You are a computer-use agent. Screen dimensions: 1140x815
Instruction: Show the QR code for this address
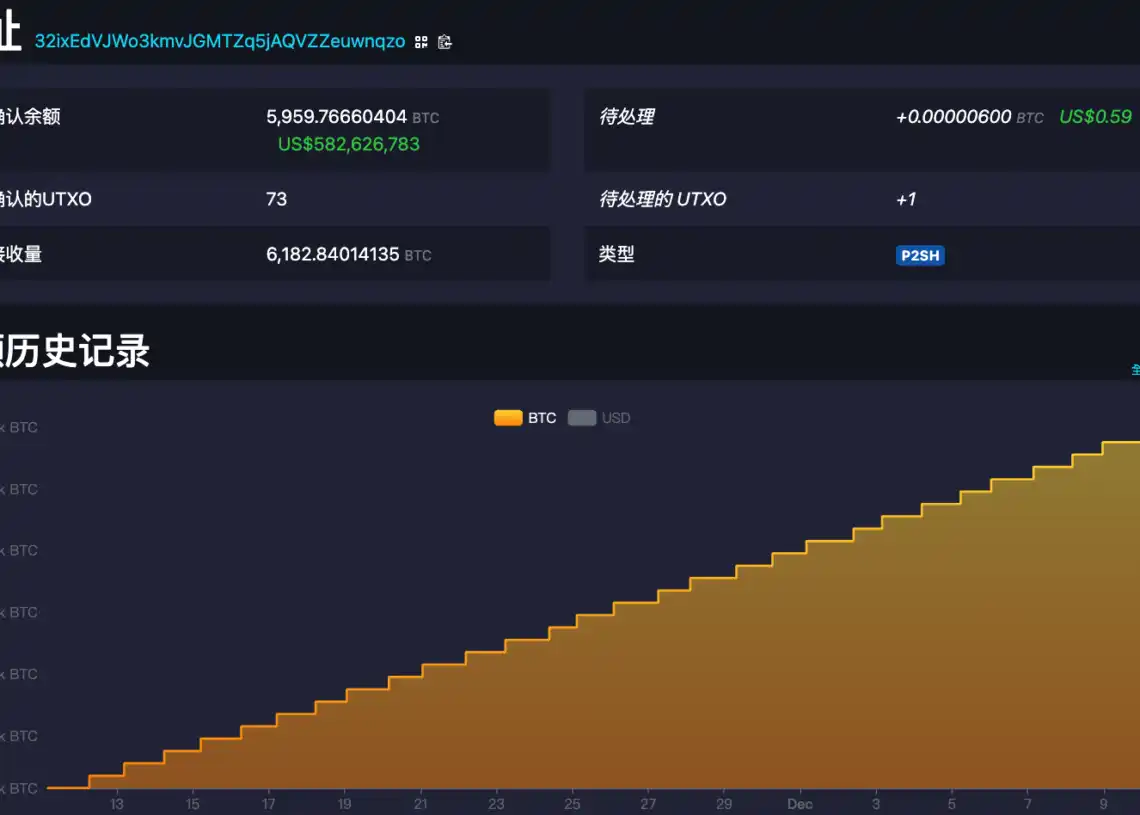(421, 42)
